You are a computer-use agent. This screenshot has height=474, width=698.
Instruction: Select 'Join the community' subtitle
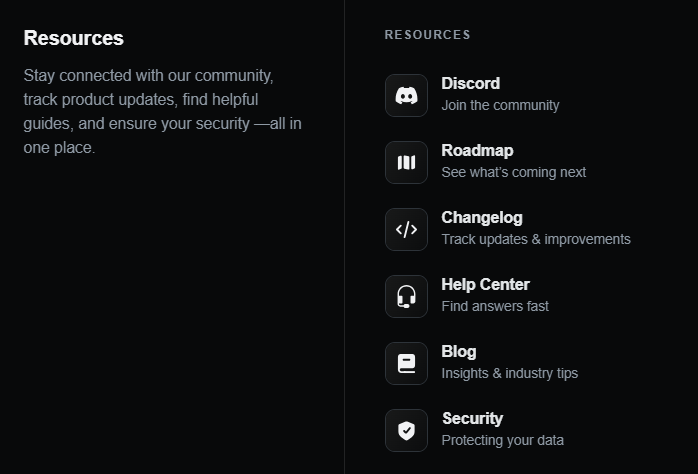pyautogui.click(x=500, y=106)
